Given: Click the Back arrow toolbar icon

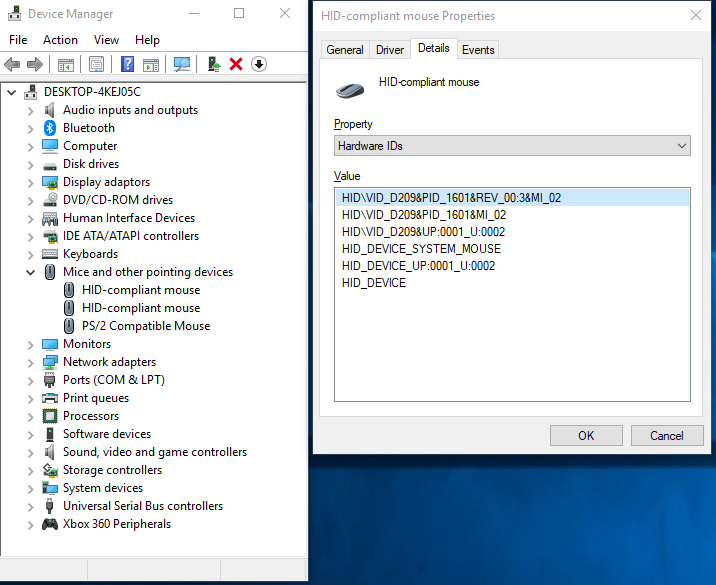Looking at the screenshot, I should (x=12, y=64).
